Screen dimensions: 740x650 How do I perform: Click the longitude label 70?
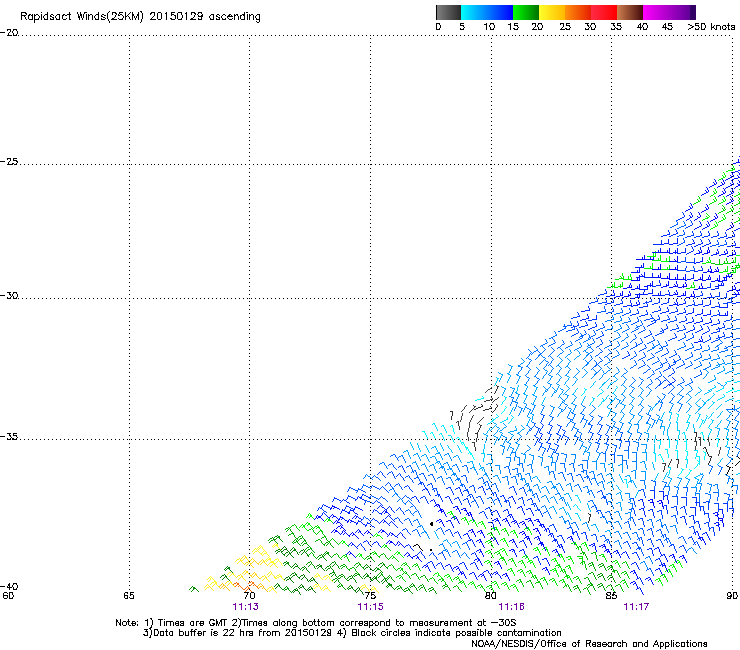(x=249, y=595)
